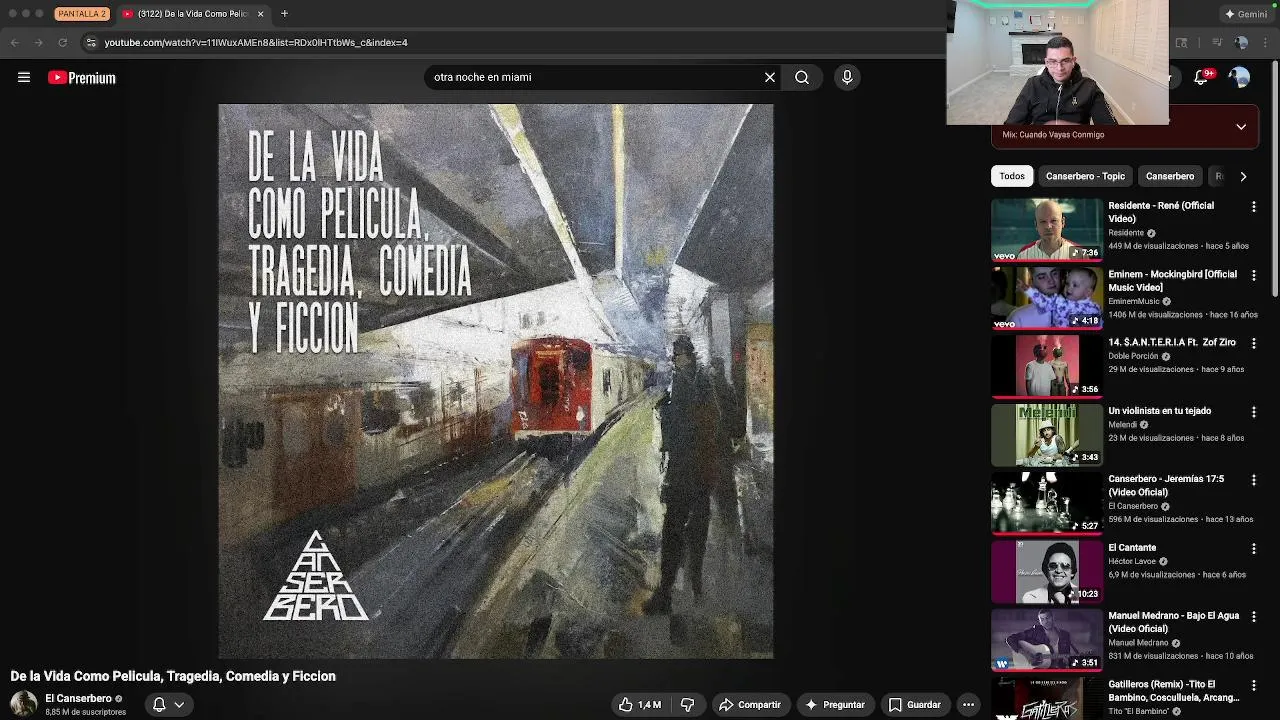Open 14. S.A.N.T.E.R.I.A thumbnail
This screenshot has height=720, width=1280.
pyautogui.click(x=1046, y=366)
